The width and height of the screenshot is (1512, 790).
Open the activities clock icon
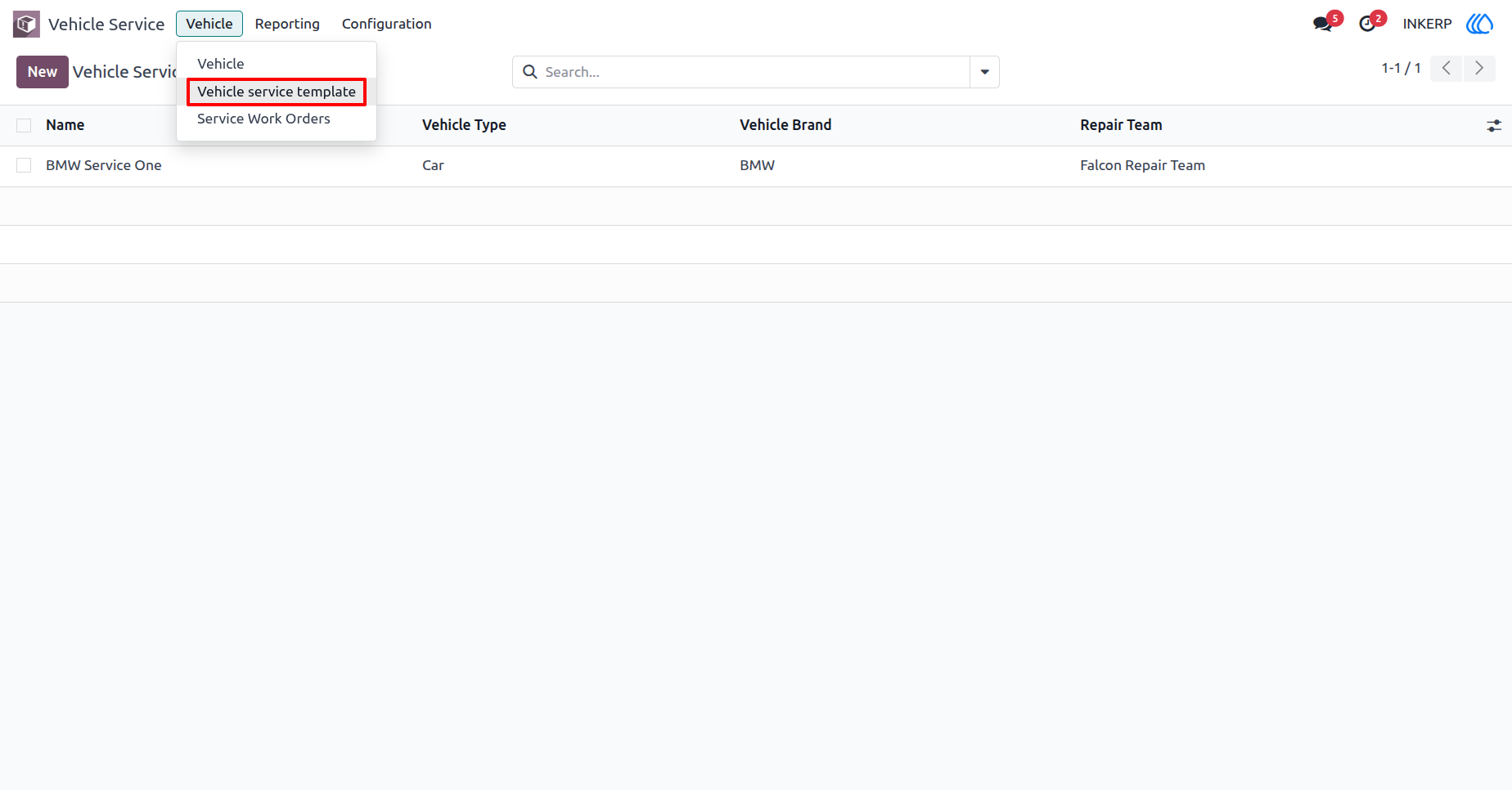pos(1367,24)
